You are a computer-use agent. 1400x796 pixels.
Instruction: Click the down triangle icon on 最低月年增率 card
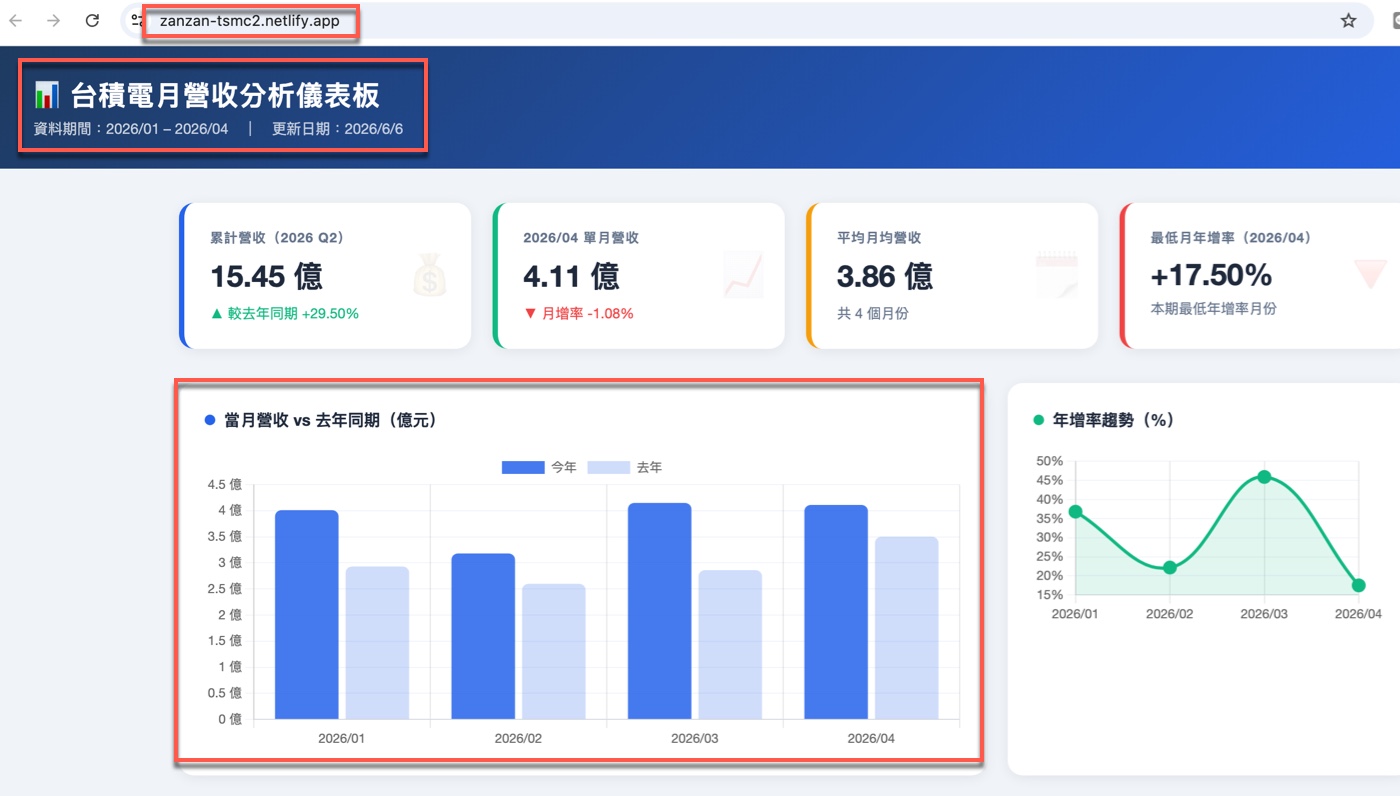[x=1369, y=274]
